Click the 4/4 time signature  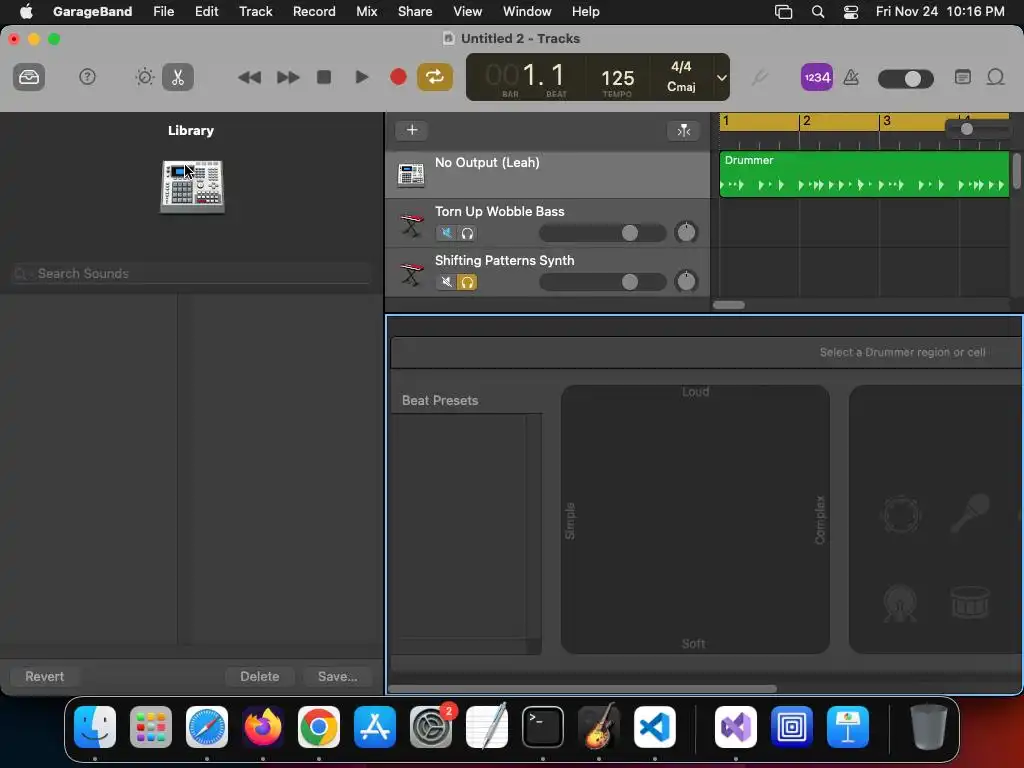pyautogui.click(x=680, y=67)
